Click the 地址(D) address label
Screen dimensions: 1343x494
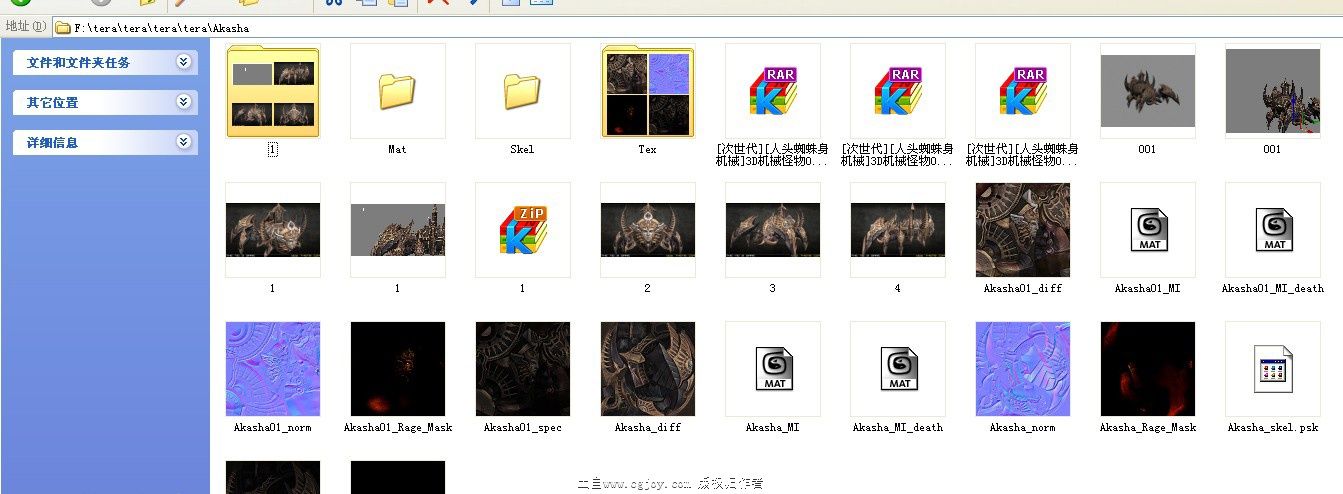pyautogui.click(x=25, y=27)
